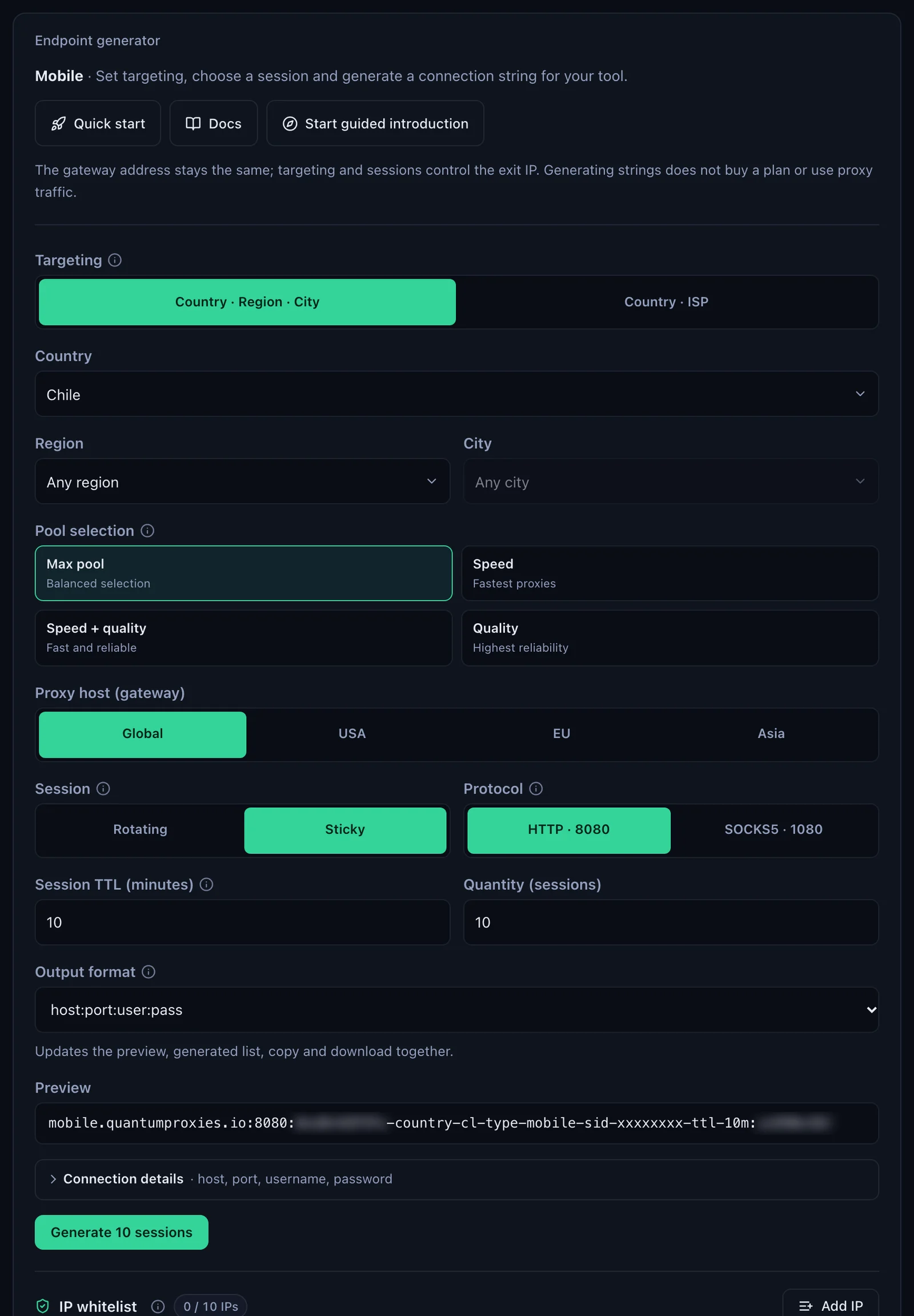Open Quick start guide
914x1316 pixels.
[98, 123]
